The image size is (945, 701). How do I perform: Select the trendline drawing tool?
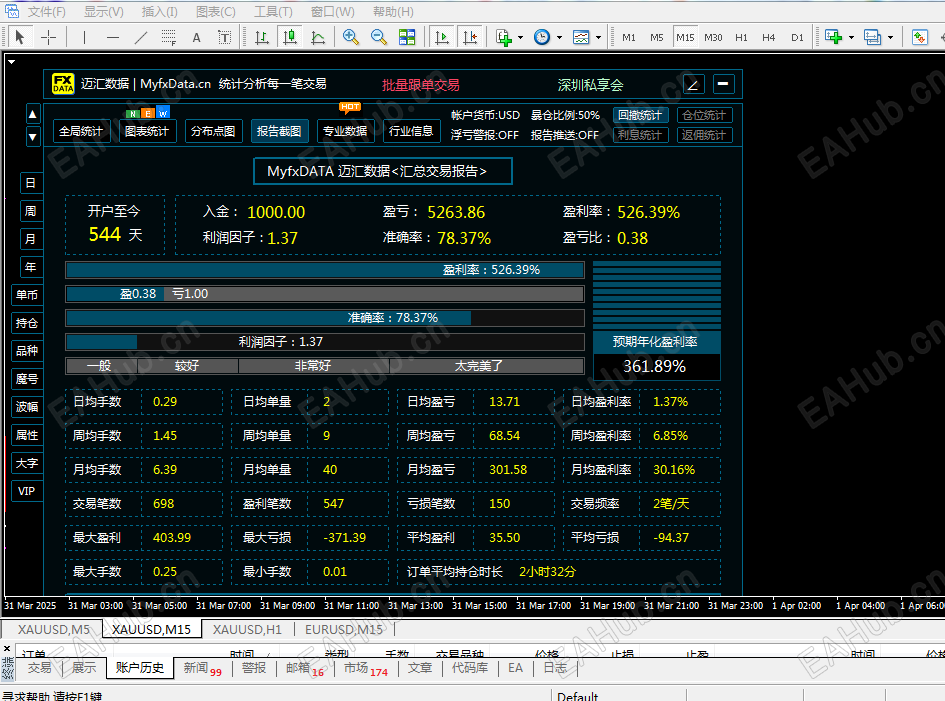click(140, 37)
